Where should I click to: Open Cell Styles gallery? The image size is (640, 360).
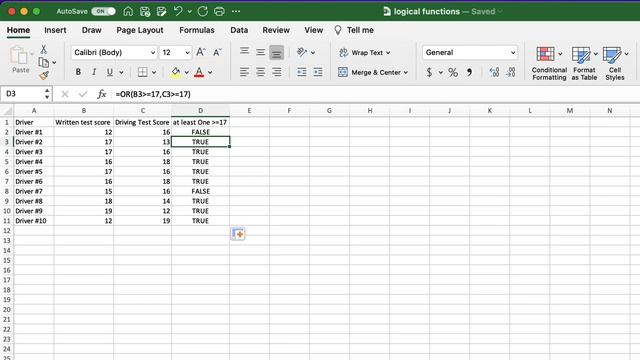point(615,63)
